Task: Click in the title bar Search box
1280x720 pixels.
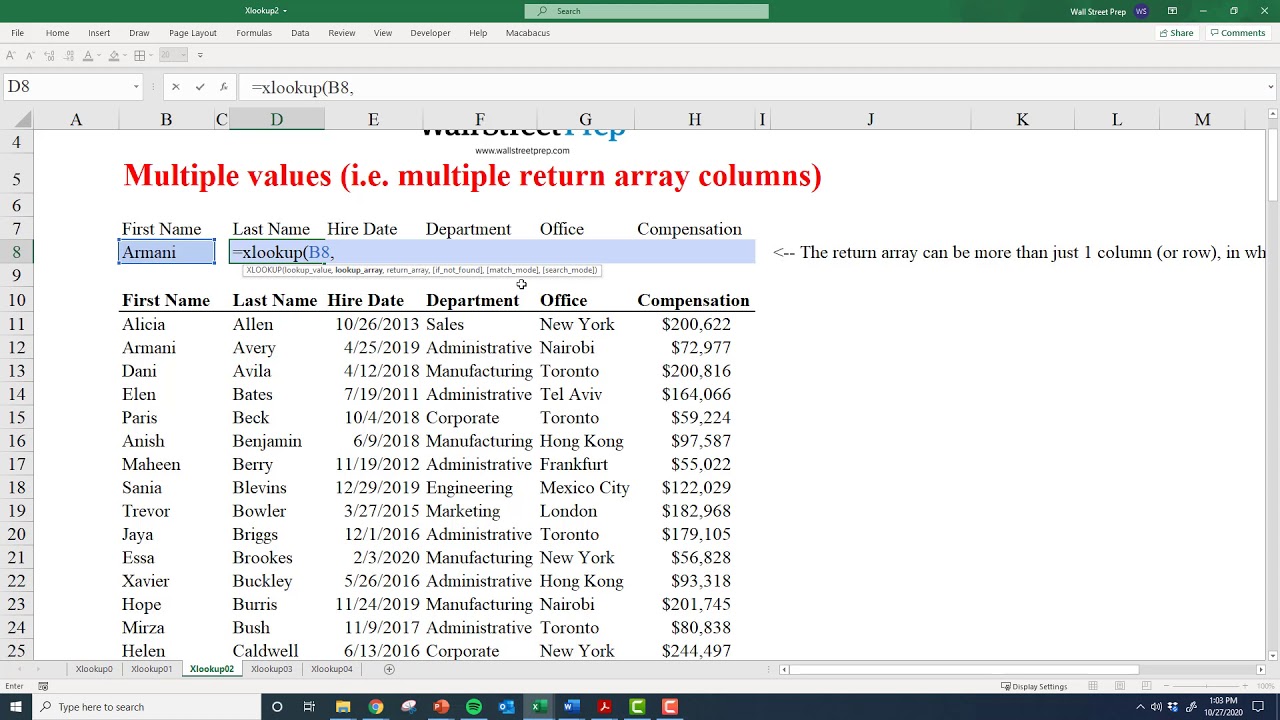Action: 647,11
